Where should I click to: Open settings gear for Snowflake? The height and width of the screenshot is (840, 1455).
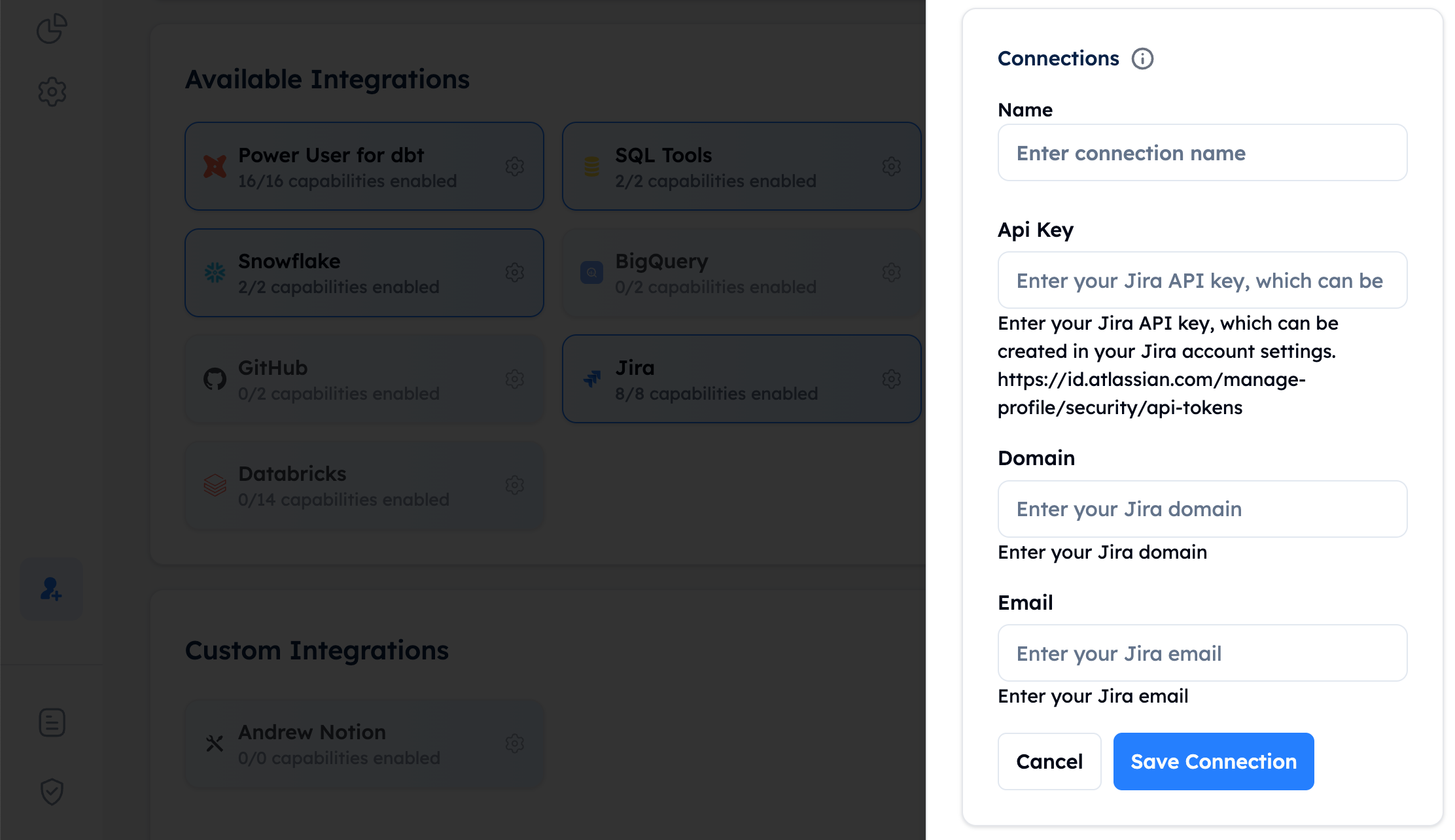point(515,272)
